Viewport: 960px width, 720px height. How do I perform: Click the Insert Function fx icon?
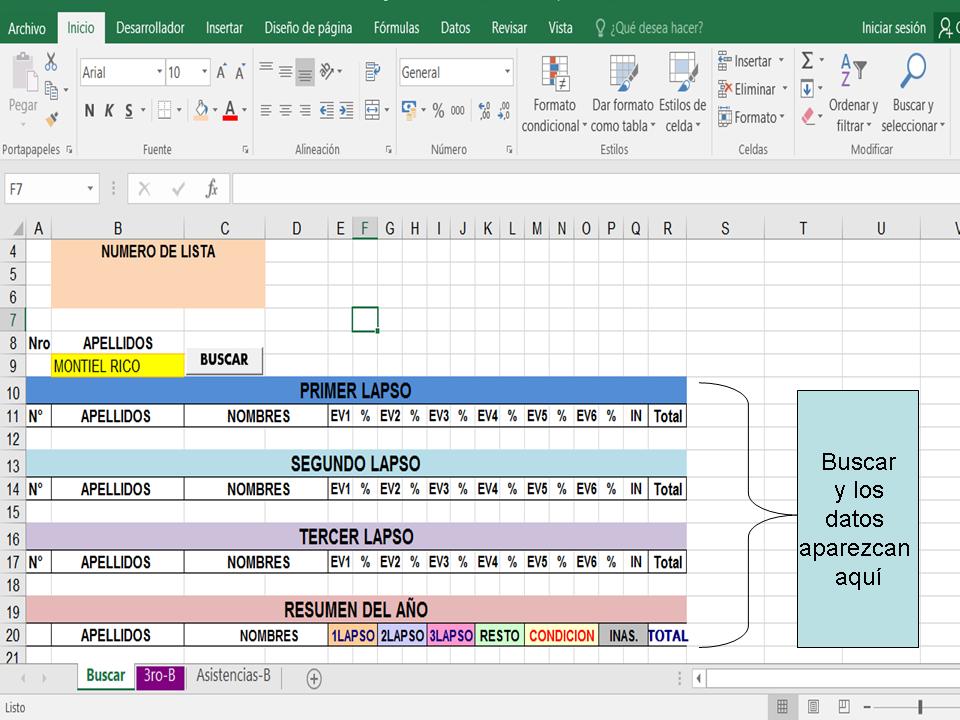(x=212, y=189)
